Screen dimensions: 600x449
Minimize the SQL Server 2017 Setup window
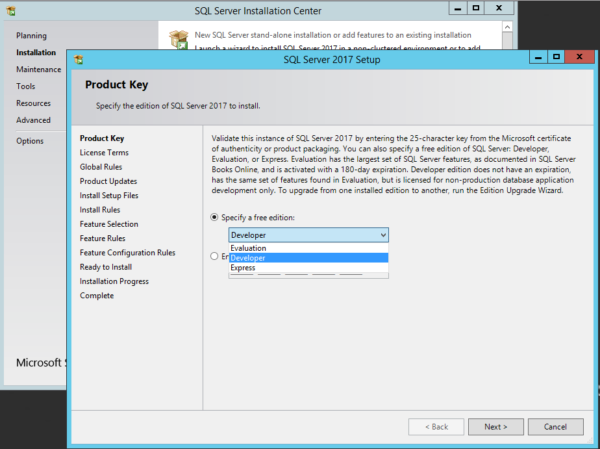coord(538,57)
